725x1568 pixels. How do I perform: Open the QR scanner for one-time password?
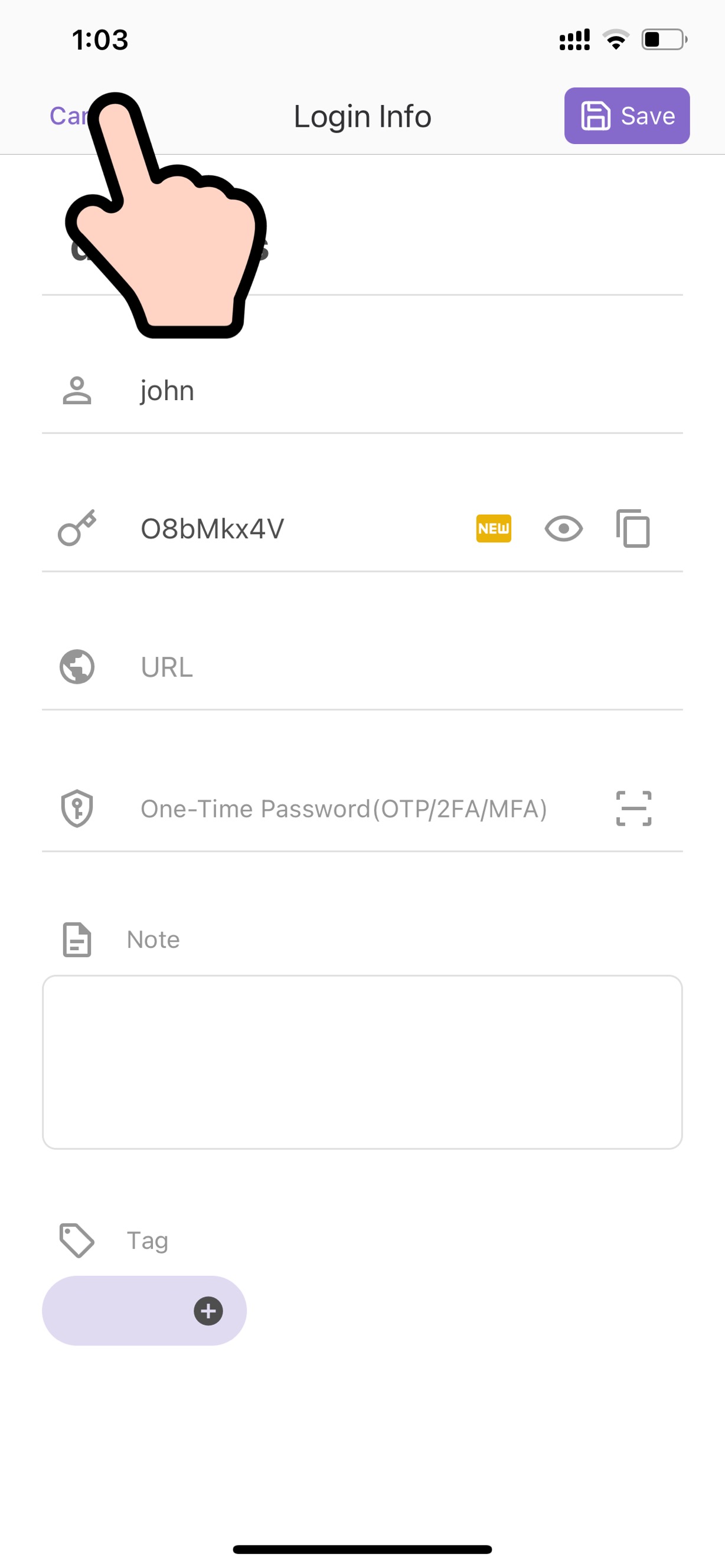633,808
